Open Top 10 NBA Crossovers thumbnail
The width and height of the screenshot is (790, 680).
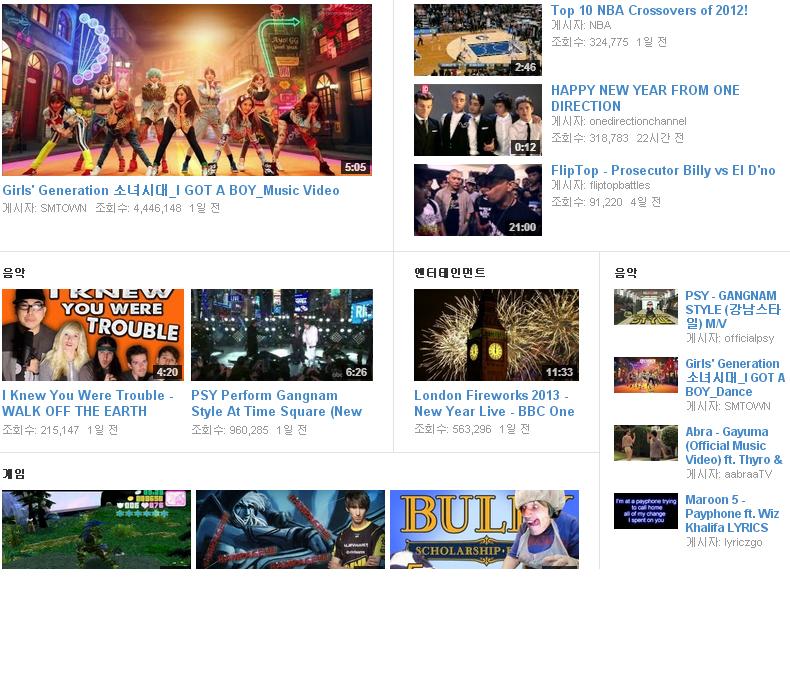point(478,40)
